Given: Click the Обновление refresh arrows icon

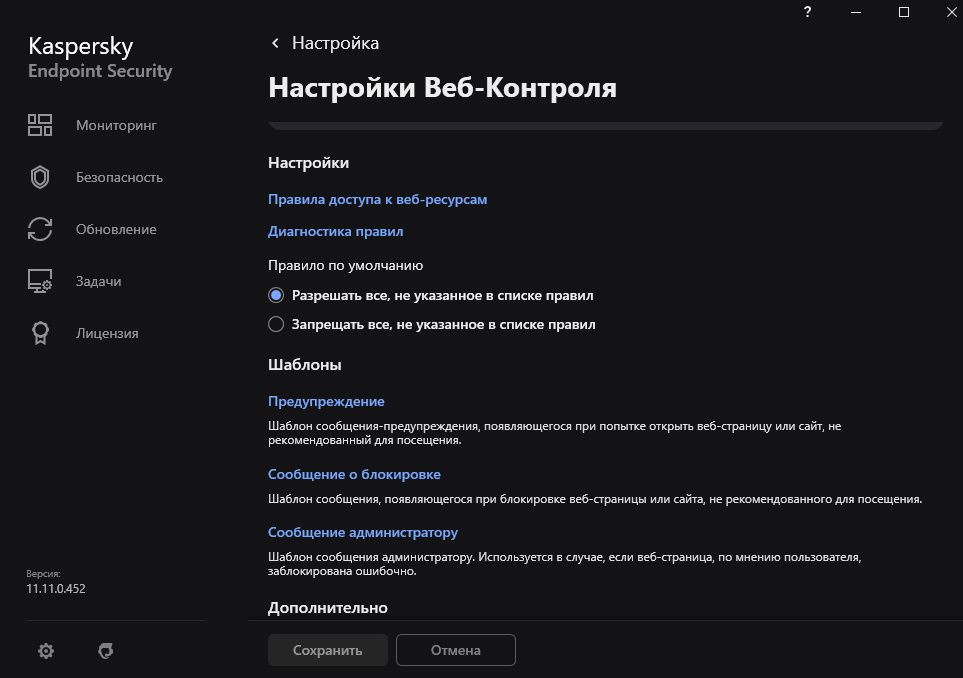Looking at the screenshot, I should [x=40, y=229].
